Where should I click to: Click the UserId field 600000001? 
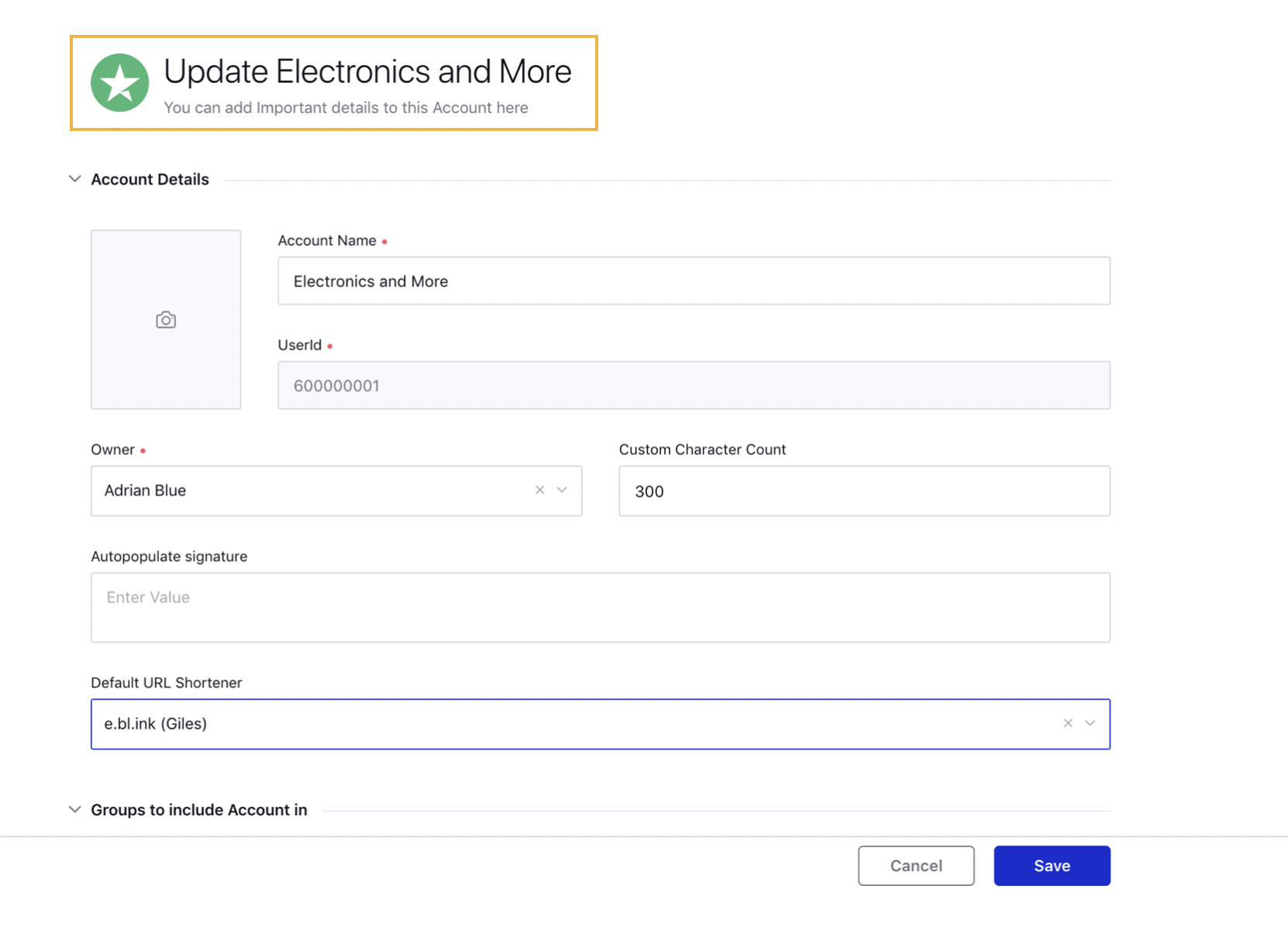click(x=694, y=385)
